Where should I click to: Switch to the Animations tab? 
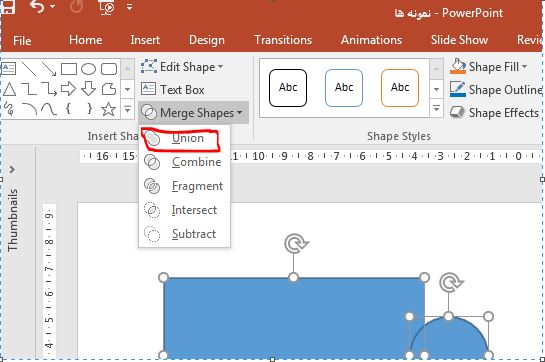point(371,40)
